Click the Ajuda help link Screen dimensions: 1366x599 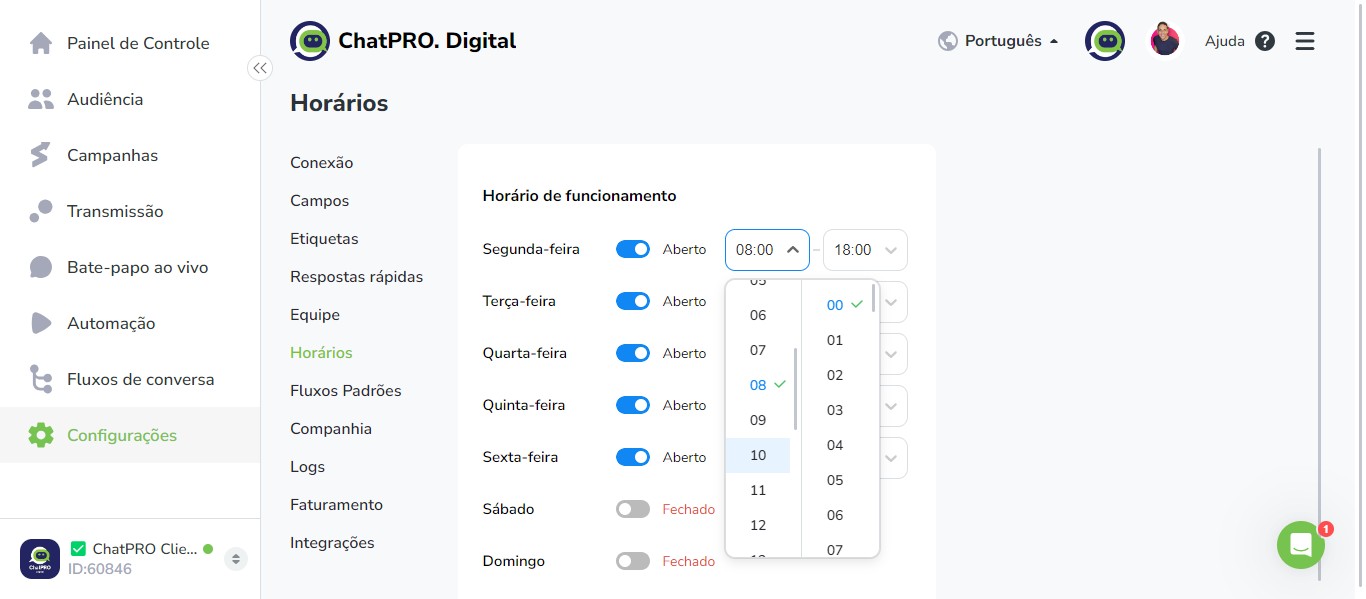pos(1225,41)
